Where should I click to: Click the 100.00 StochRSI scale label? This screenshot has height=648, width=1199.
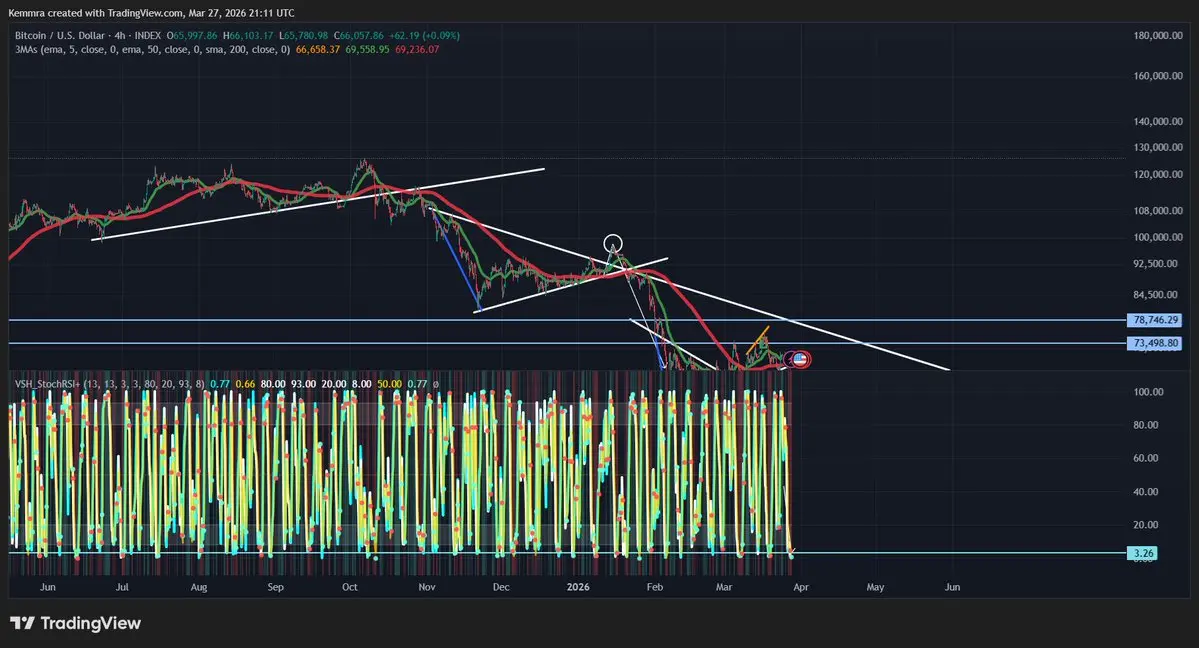(x=1149, y=392)
